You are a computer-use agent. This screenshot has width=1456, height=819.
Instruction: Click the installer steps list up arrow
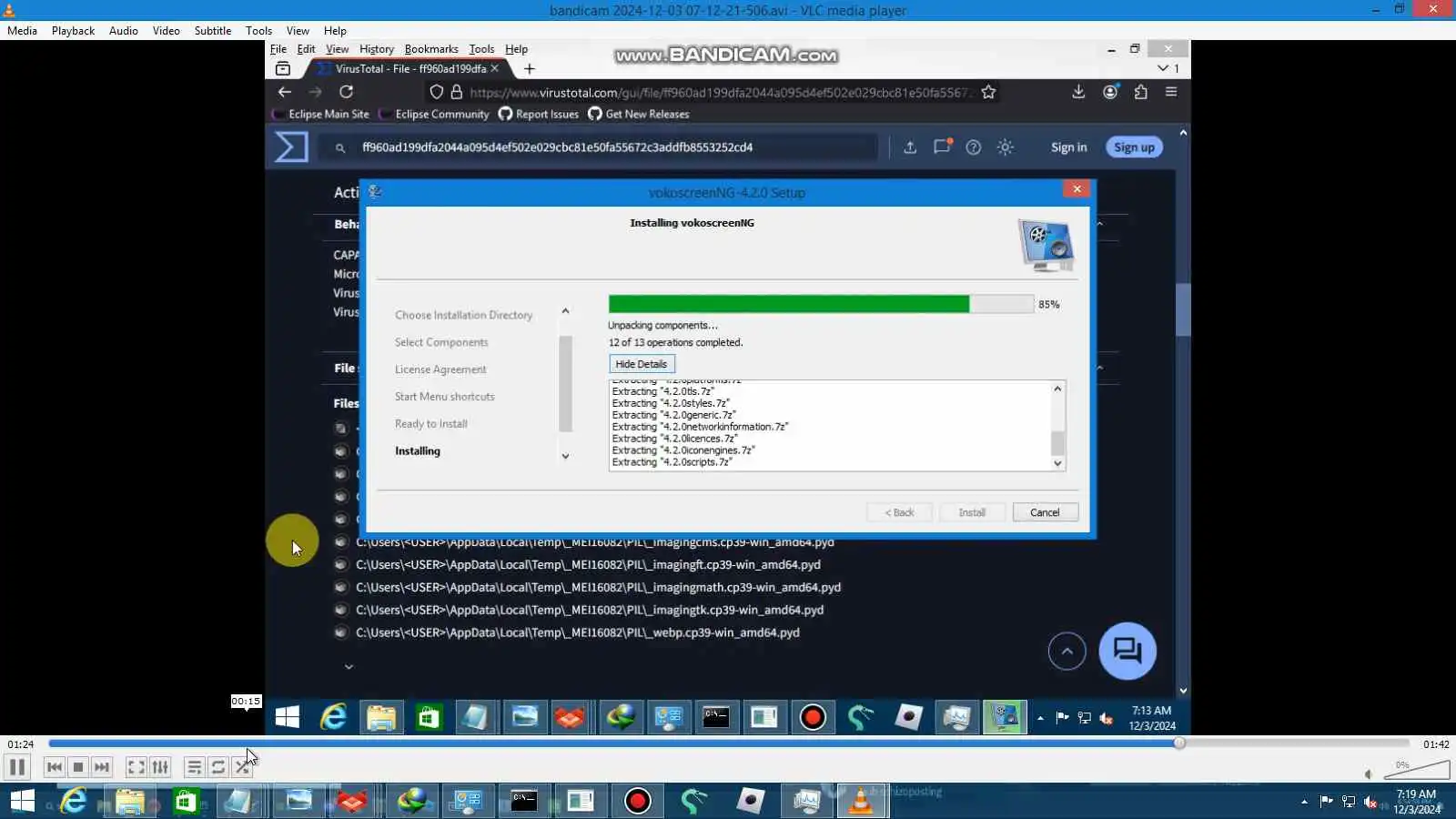(x=565, y=311)
